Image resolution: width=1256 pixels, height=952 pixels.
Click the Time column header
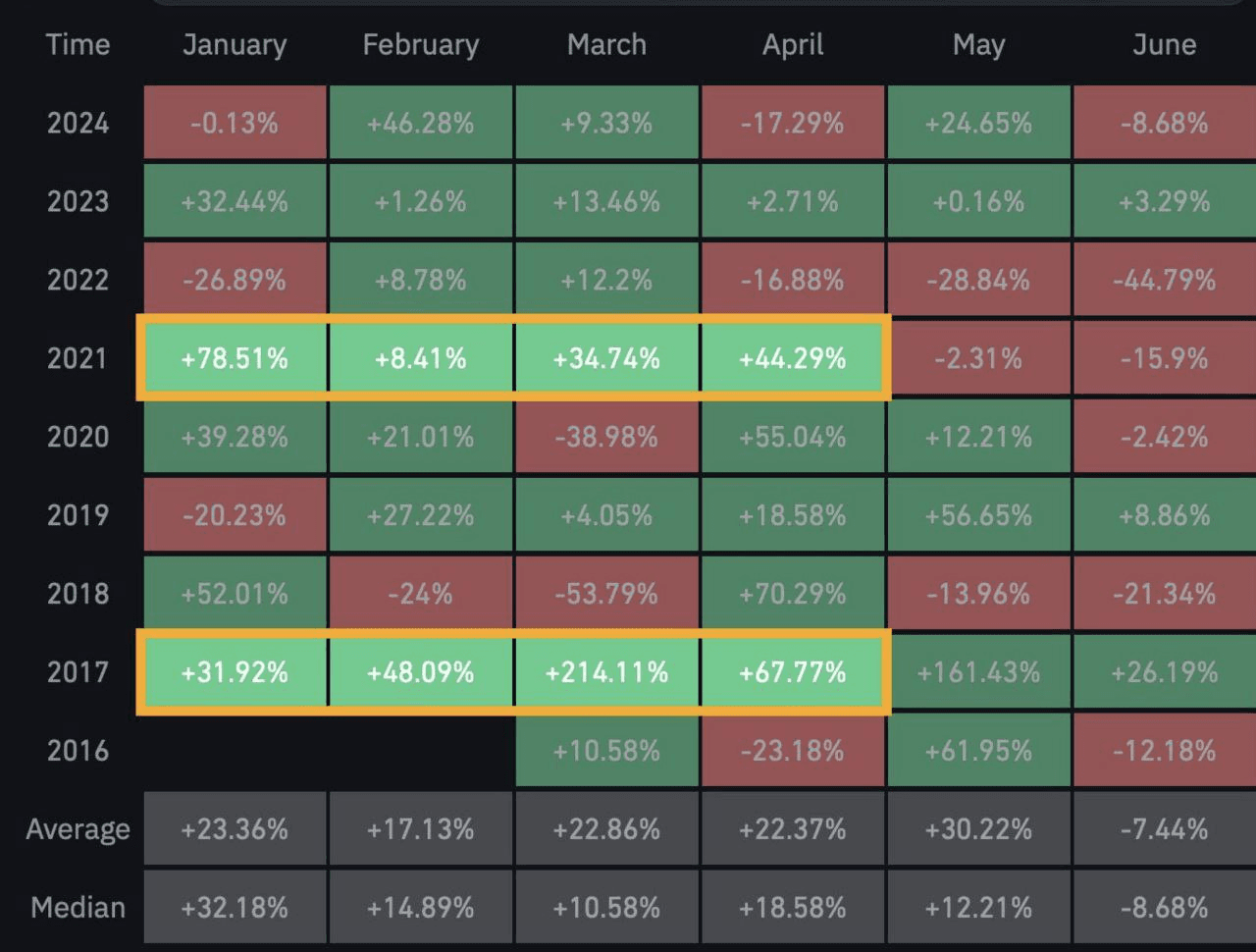point(78,45)
